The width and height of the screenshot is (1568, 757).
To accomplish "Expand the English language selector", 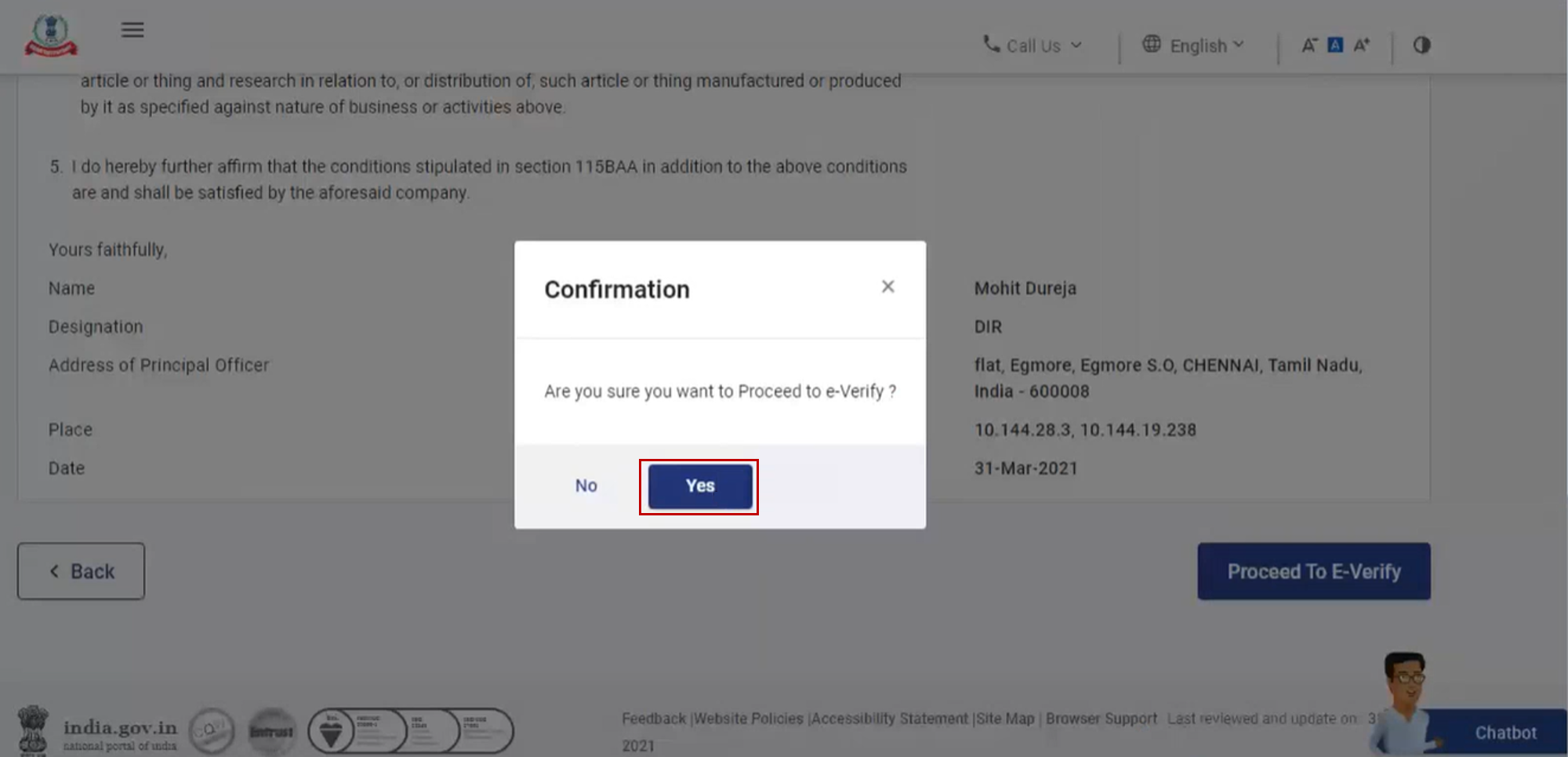I will [1198, 45].
